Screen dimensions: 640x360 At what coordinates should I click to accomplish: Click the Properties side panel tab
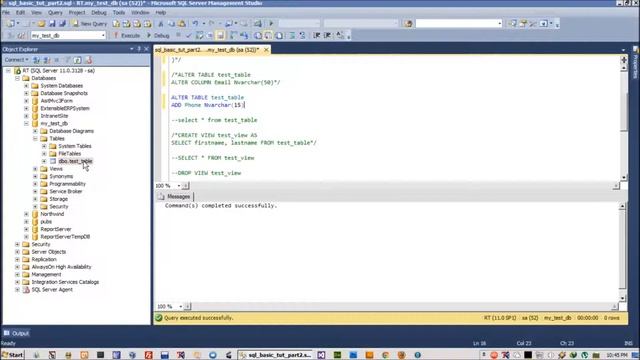point(636,63)
